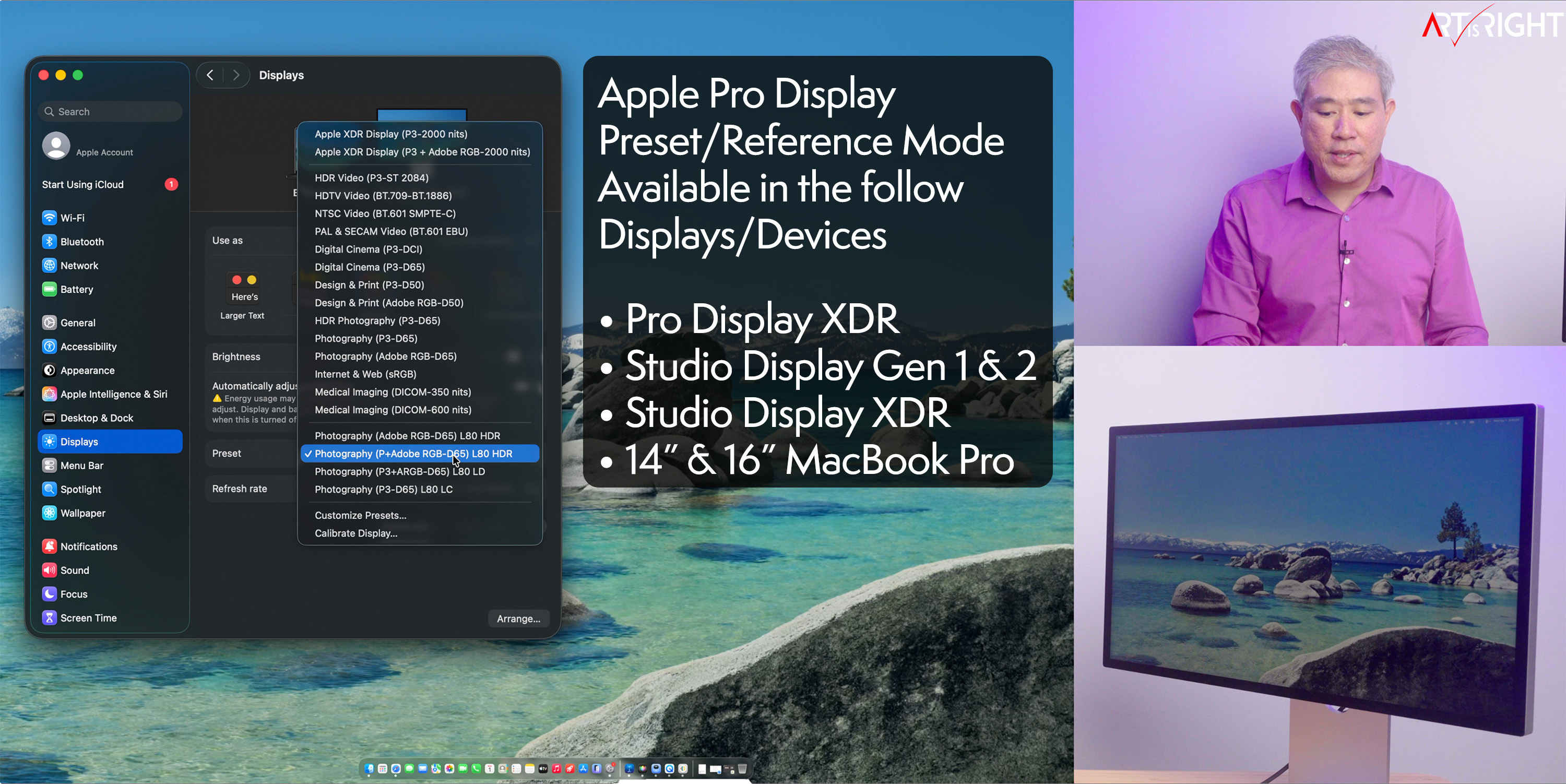The image size is (1566, 784).
Task: Select Focus in the sidebar
Action: 110,594
